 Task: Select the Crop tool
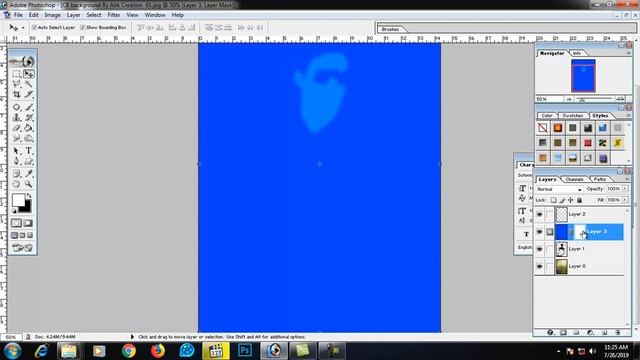pyautogui.click(x=16, y=94)
